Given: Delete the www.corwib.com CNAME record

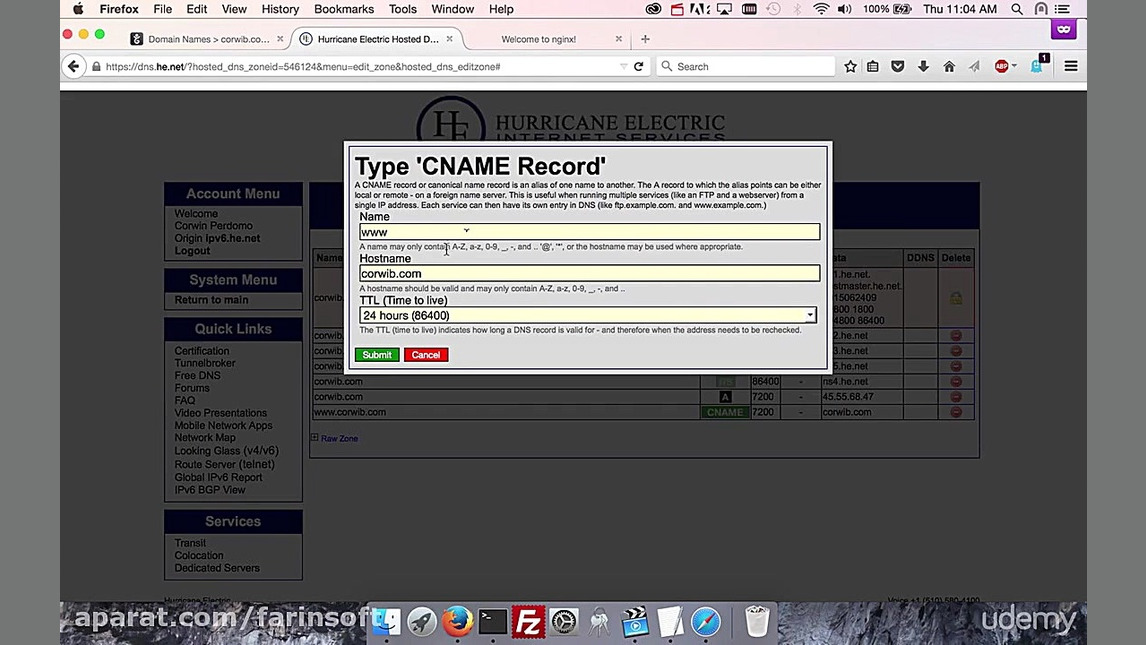Looking at the screenshot, I should pyautogui.click(x=955, y=412).
